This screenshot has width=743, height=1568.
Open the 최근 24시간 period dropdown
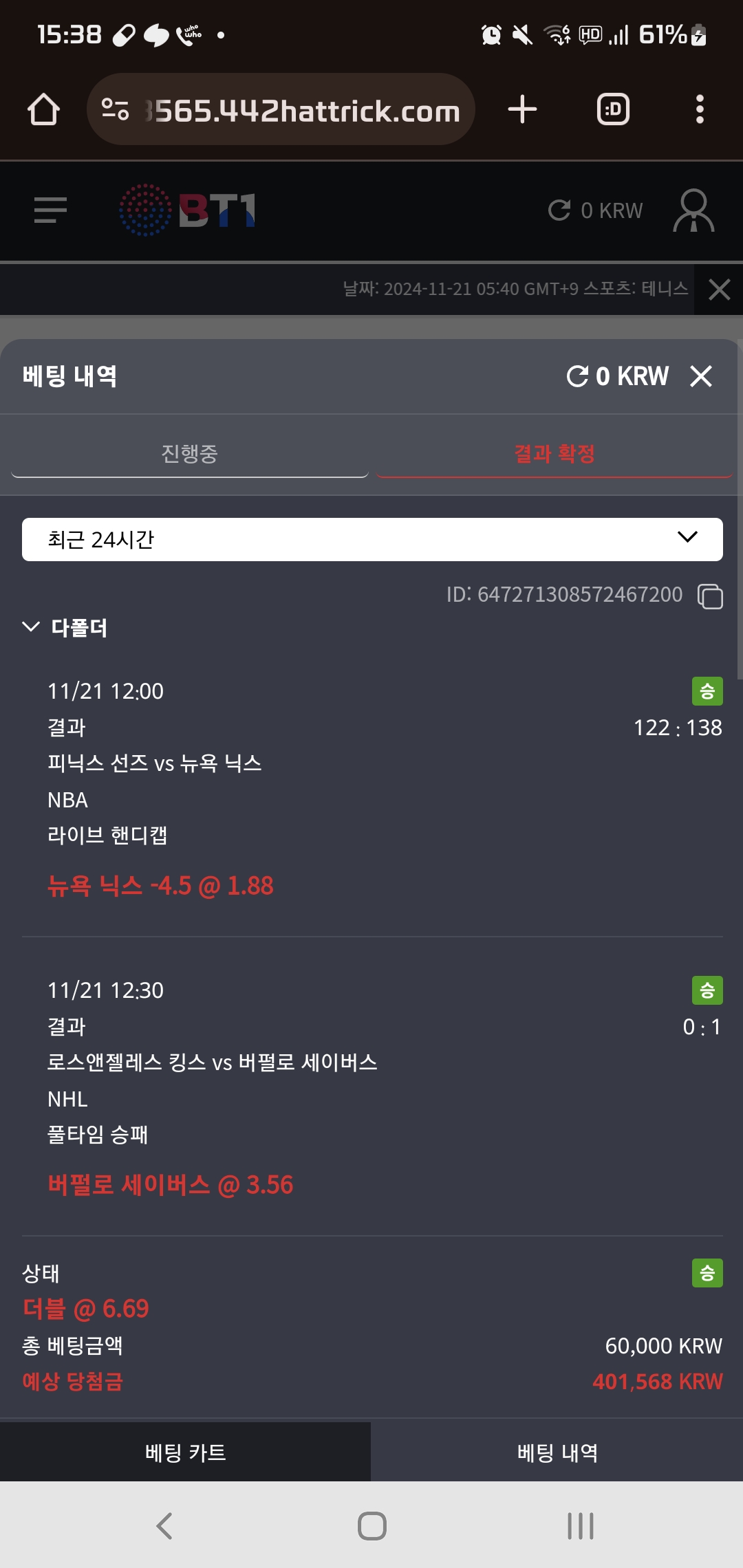372,539
